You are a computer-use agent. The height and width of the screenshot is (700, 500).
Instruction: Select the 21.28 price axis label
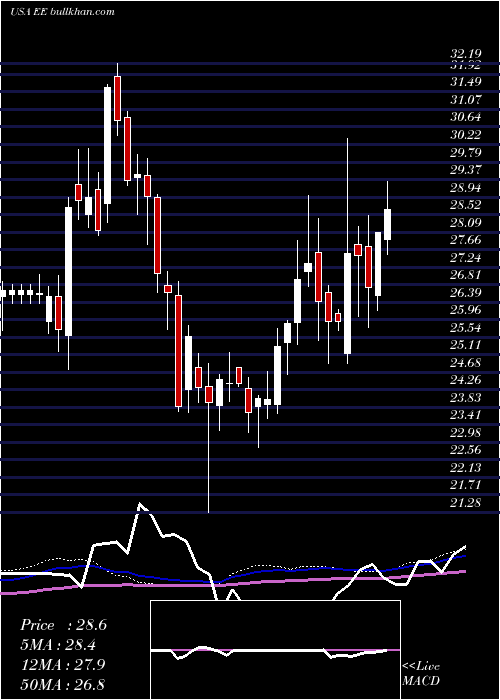click(465, 503)
